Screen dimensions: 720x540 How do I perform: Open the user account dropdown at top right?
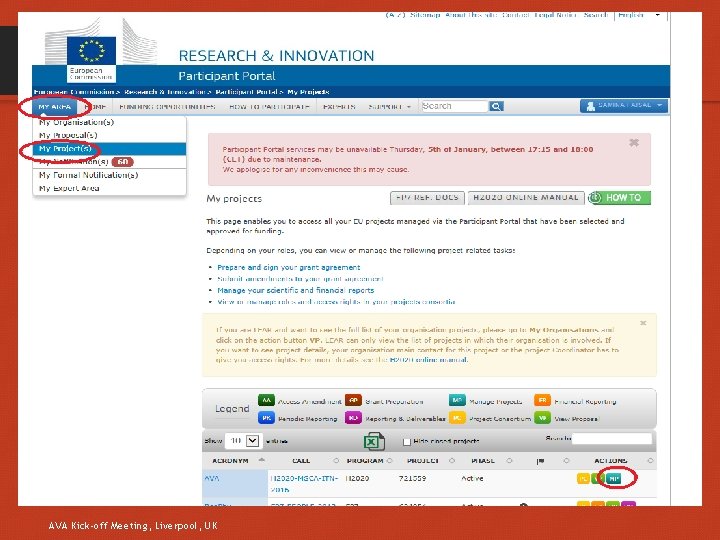pos(624,106)
